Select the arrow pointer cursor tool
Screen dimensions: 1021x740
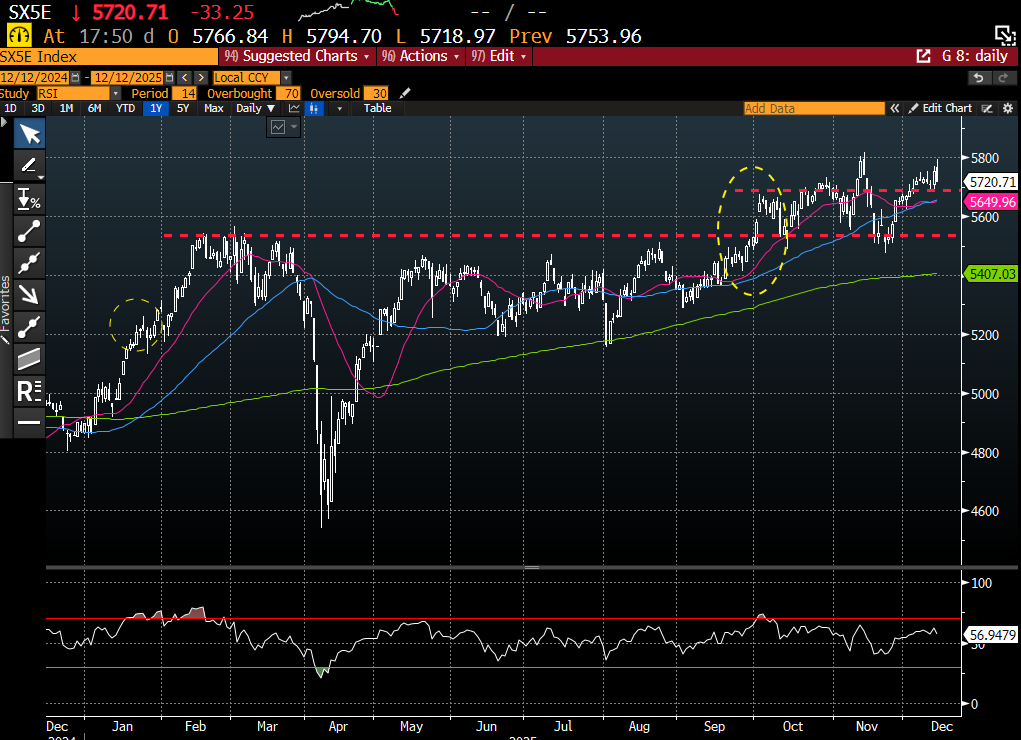[x=29, y=134]
